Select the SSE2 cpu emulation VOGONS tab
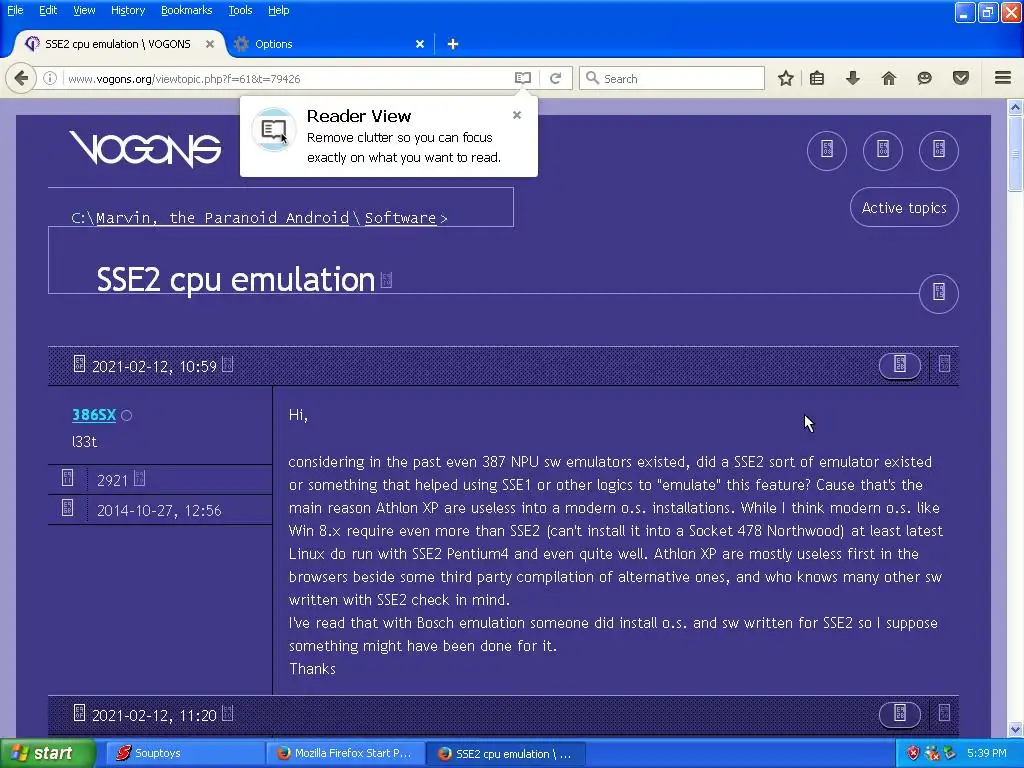Screen dimensions: 1024x768 point(118,44)
